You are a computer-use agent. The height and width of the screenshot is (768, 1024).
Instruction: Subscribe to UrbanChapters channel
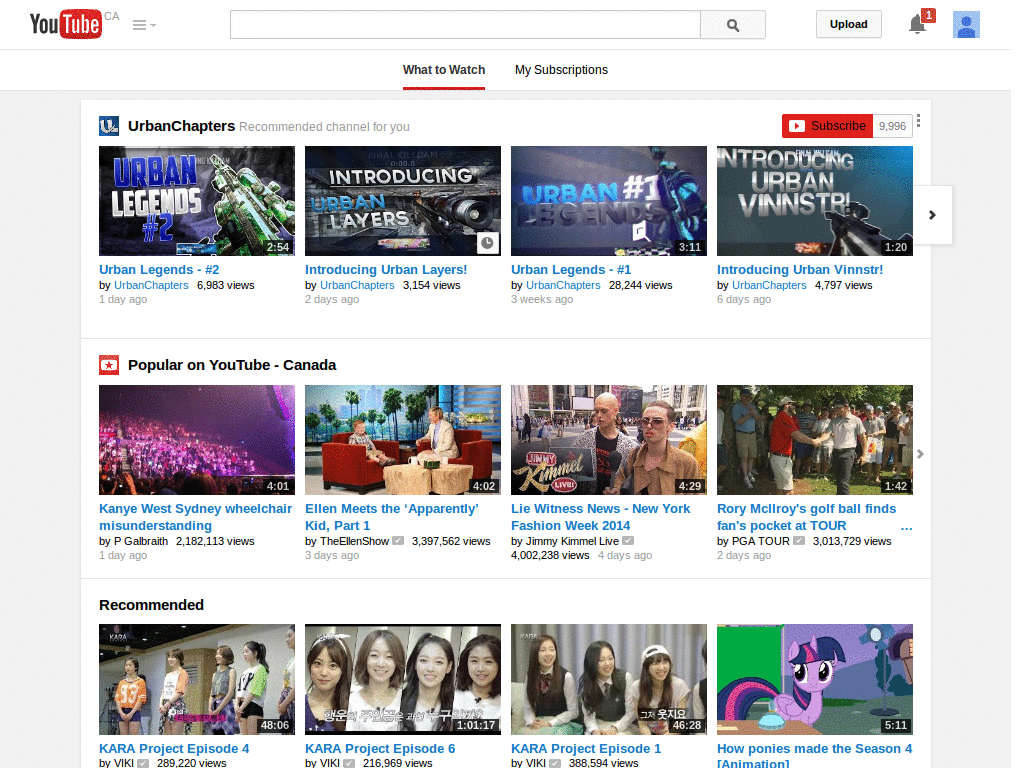tap(827, 126)
